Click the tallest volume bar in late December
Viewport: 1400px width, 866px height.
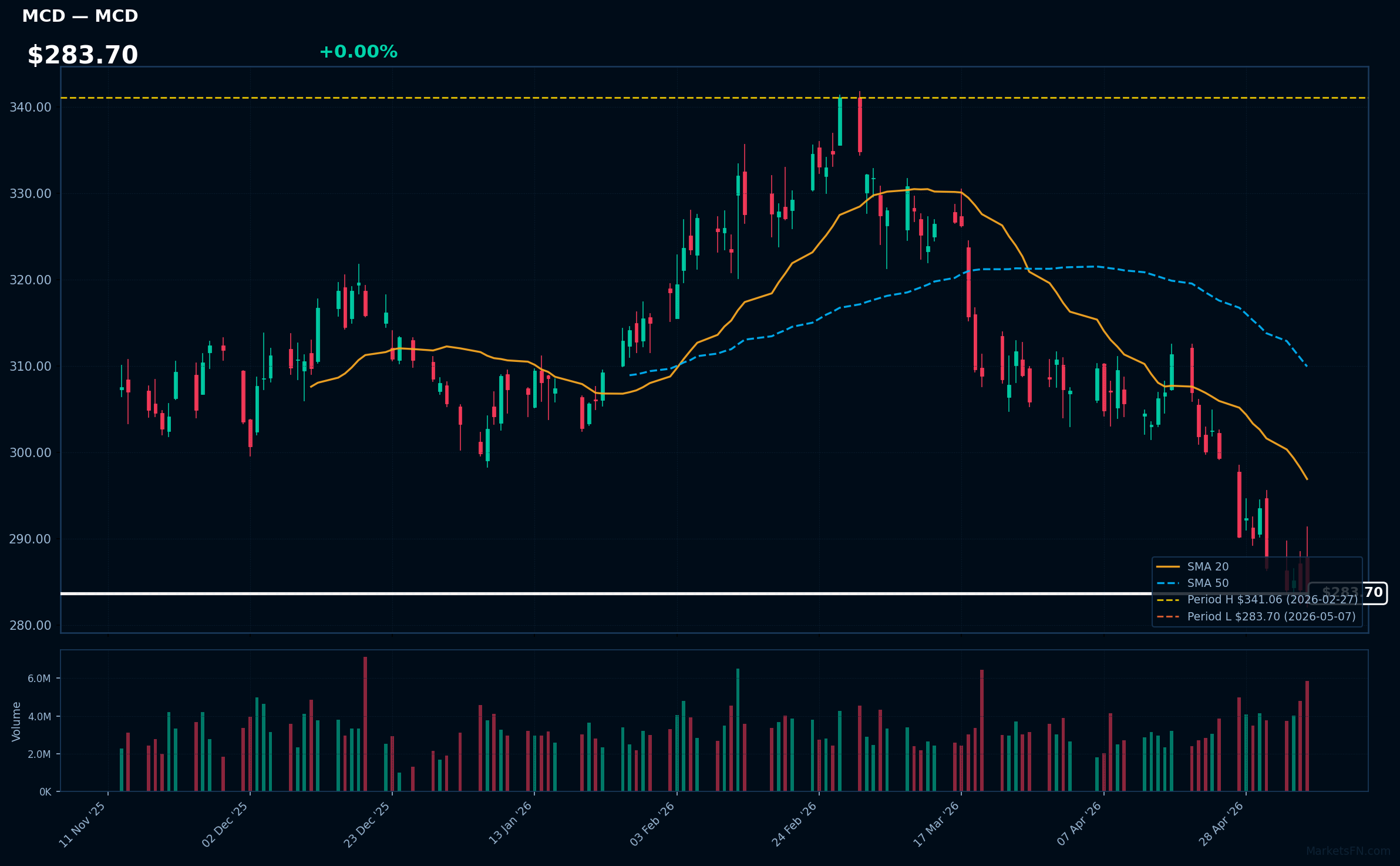[x=365, y=724]
